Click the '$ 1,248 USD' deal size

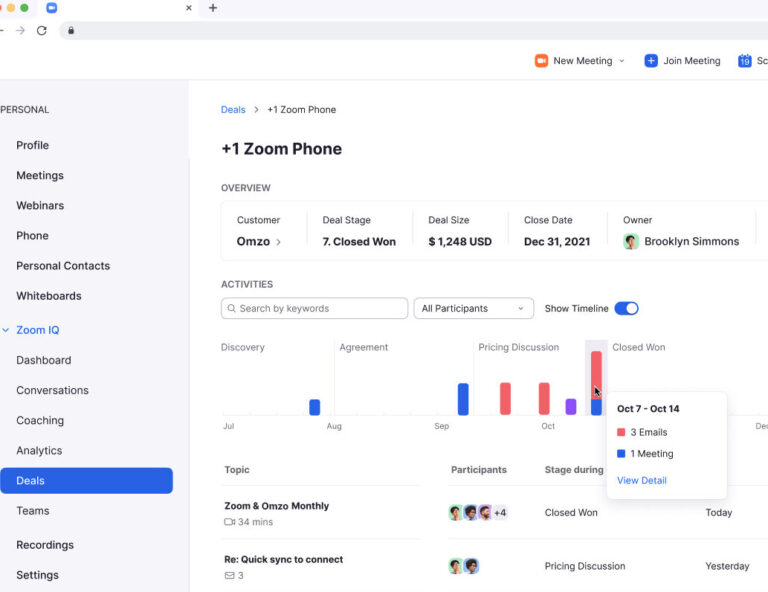pyautogui.click(x=460, y=241)
